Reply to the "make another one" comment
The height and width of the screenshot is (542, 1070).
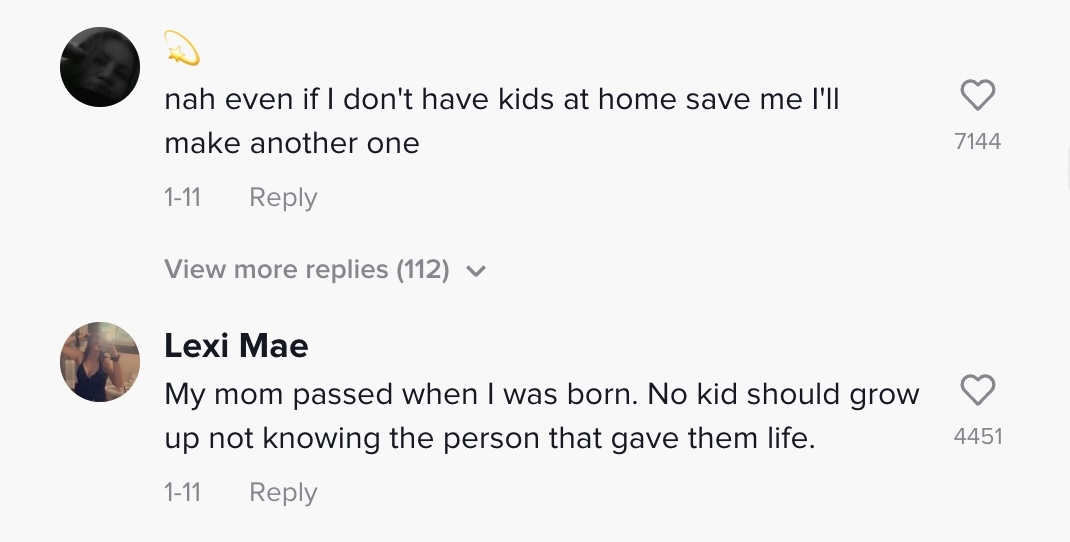[x=283, y=197]
